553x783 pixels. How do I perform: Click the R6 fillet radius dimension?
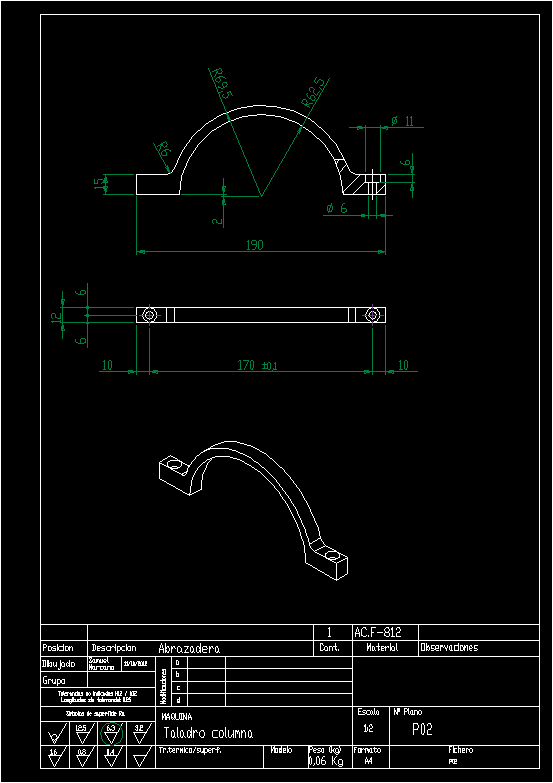point(163,149)
